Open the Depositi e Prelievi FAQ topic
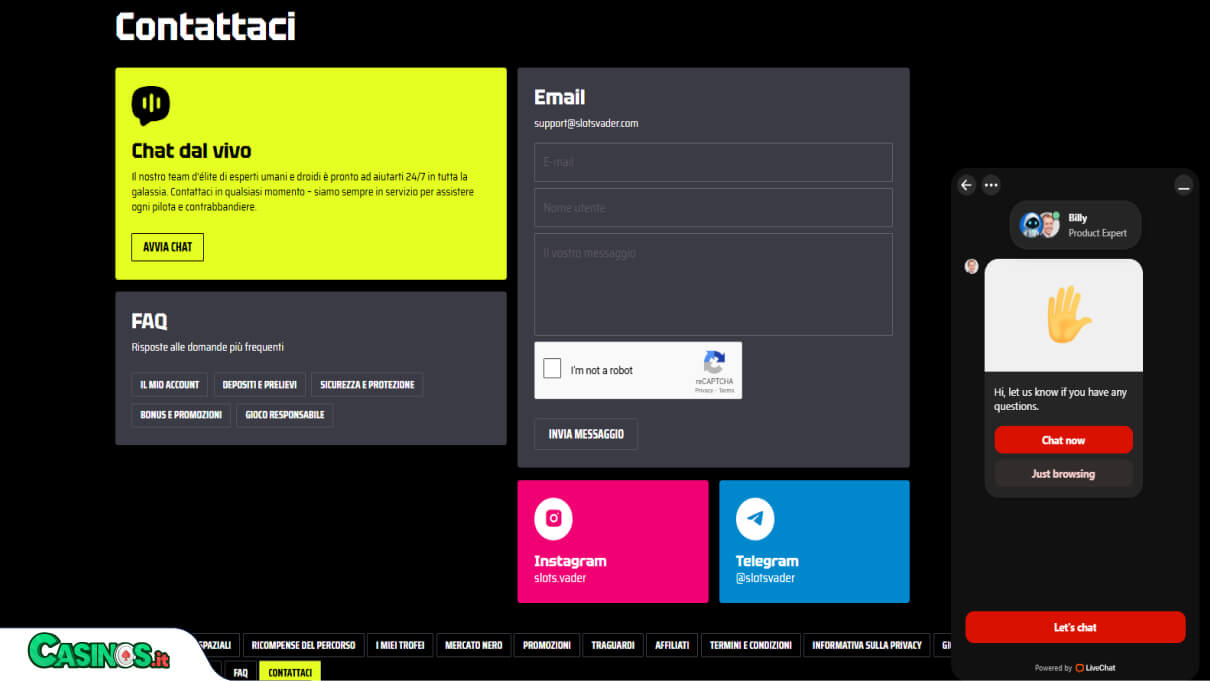The image size is (1210, 681). [260, 385]
